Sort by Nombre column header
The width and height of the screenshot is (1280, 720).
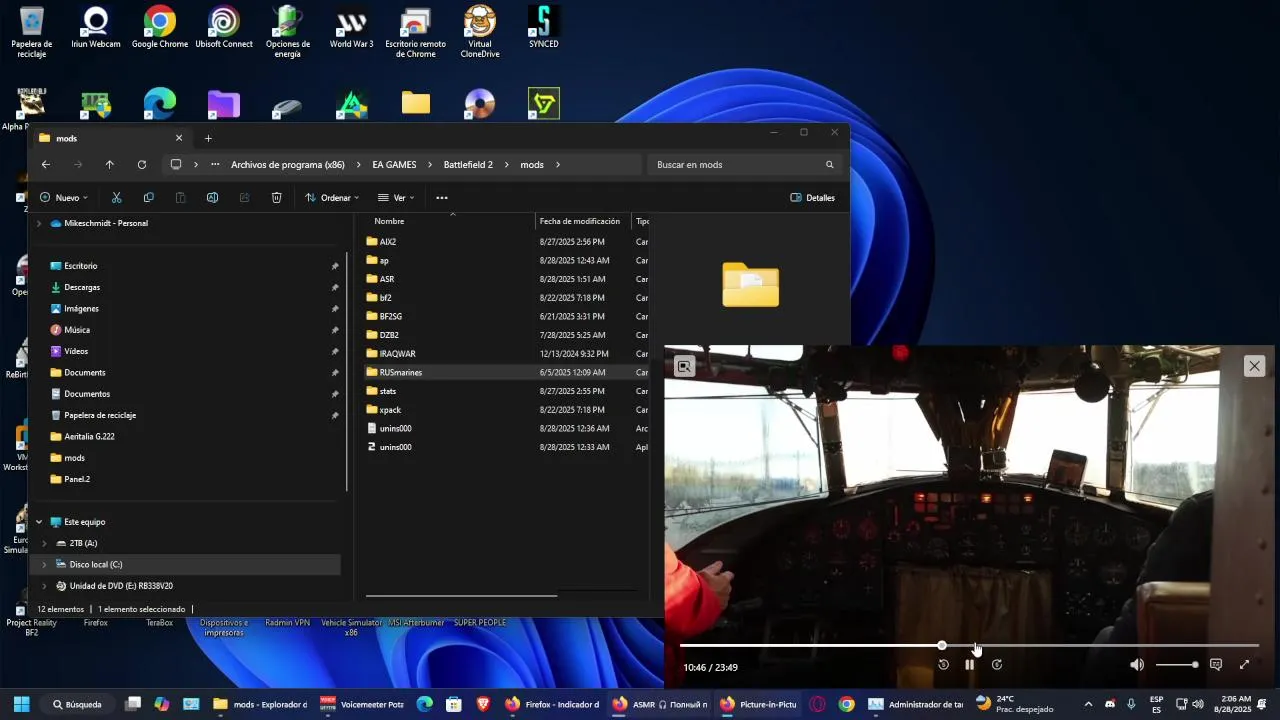pyautogui.click(x=389, y=221)
